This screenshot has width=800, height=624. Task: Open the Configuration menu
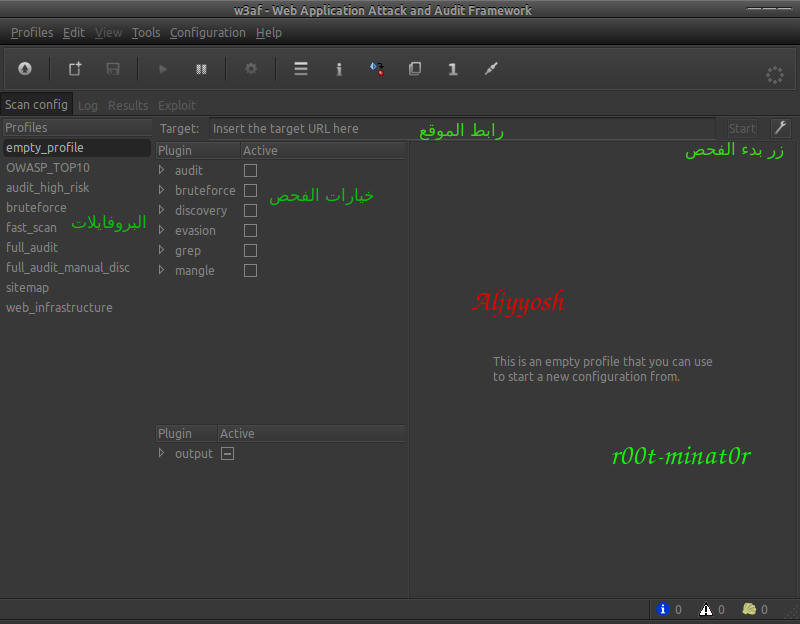pyautogui.click(x=208, y=33)
